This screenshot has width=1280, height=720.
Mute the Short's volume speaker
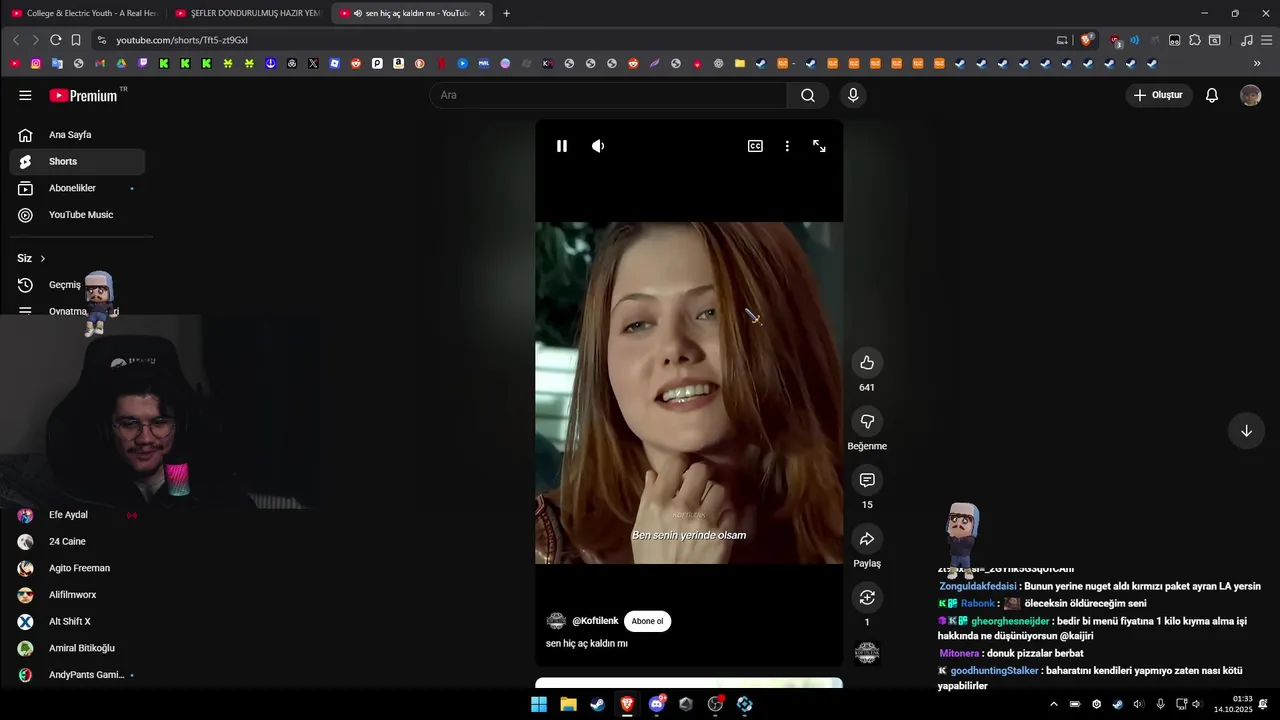click(598, 146)
